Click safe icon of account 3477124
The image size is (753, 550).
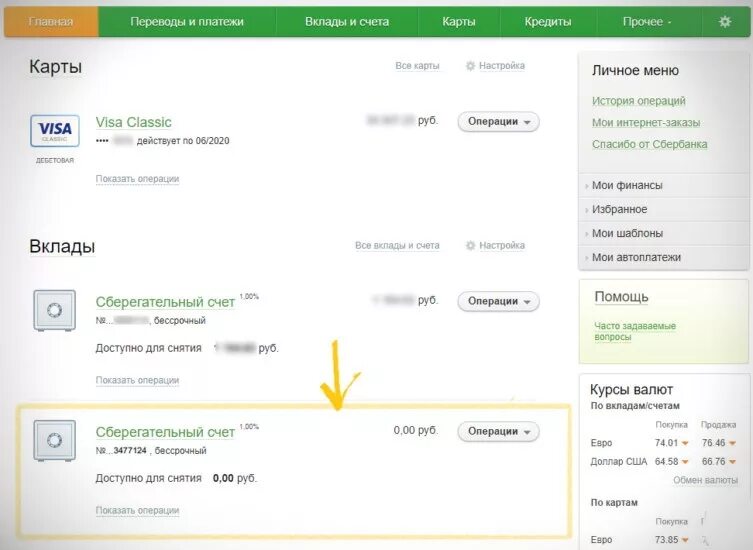point(54,440)
